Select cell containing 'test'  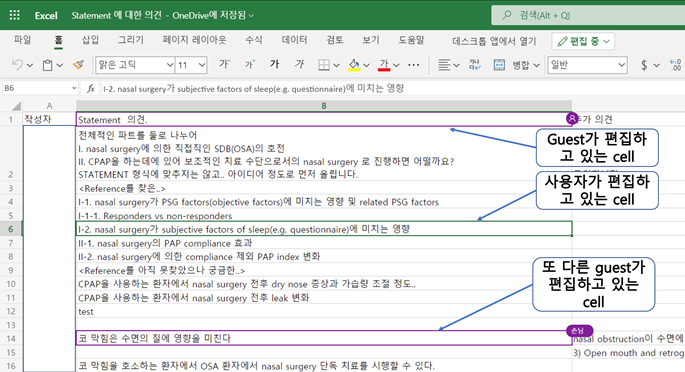pyautogui.click(x=324, y=311)
